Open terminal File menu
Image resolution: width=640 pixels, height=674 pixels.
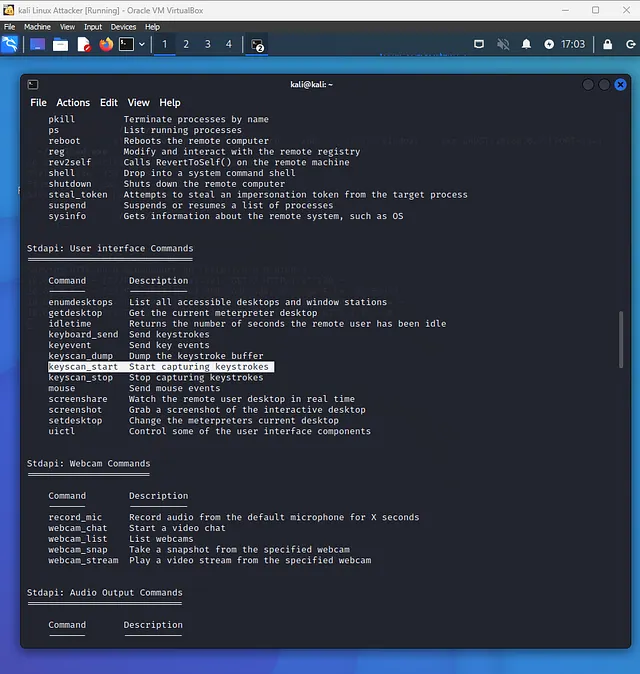click(38, 103)
